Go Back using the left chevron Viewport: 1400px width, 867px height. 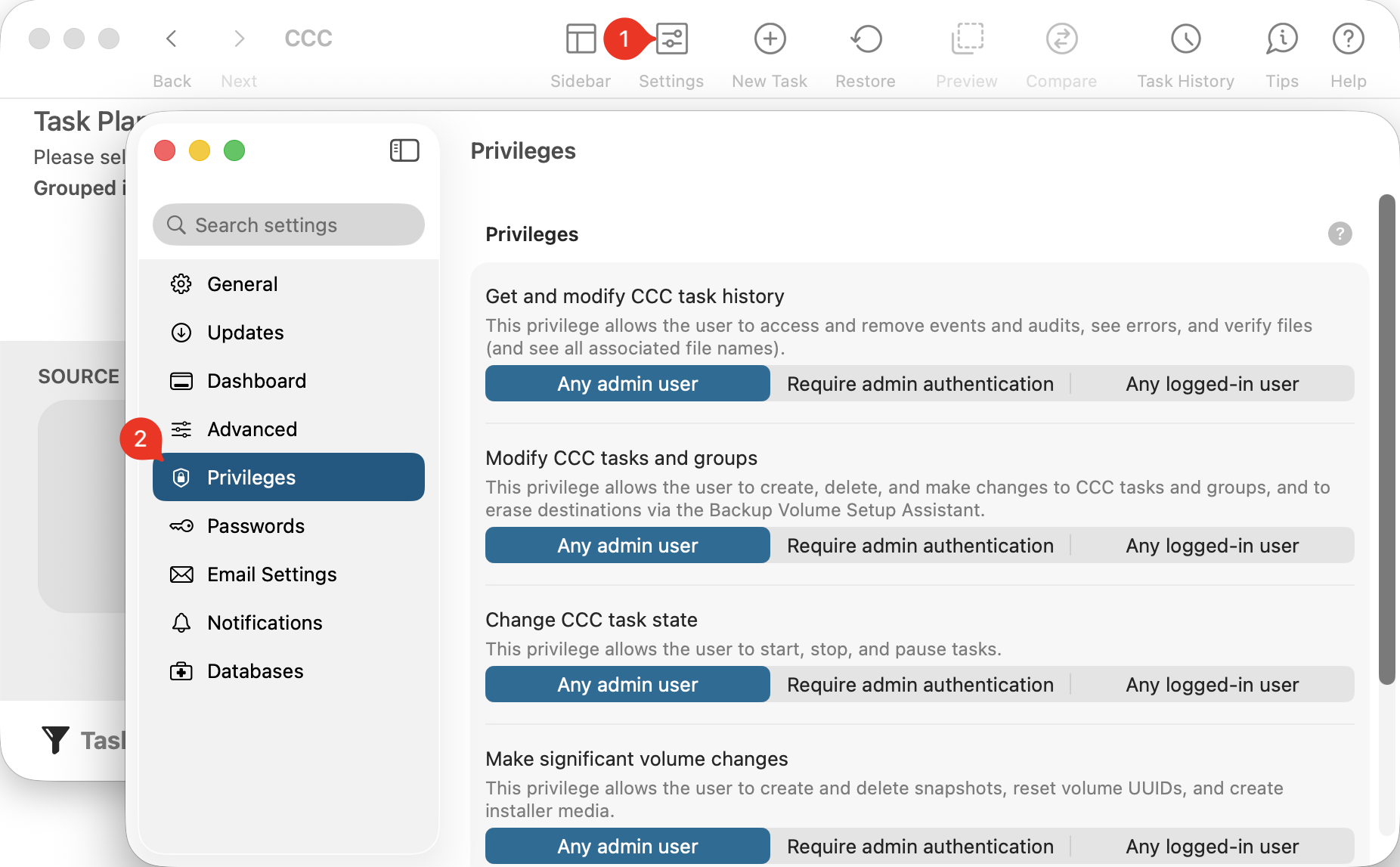(x=172, y=39)
